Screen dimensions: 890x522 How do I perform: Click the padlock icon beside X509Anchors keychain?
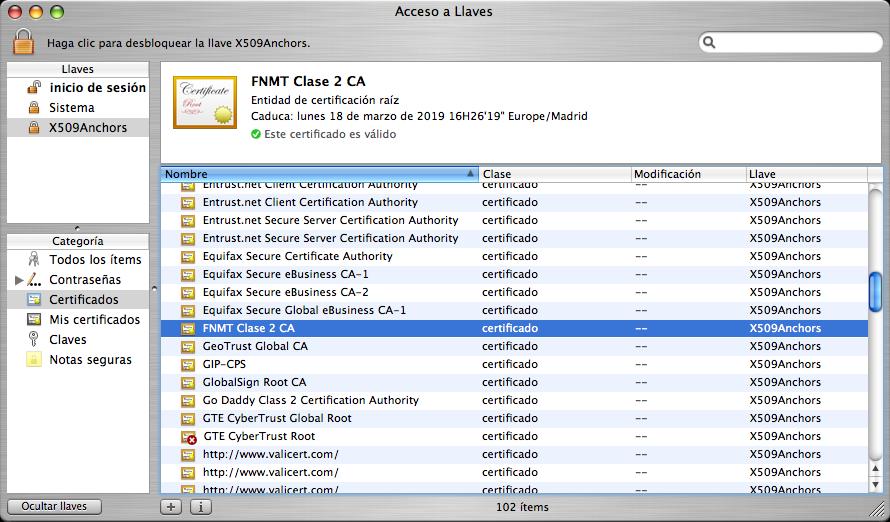34,128
